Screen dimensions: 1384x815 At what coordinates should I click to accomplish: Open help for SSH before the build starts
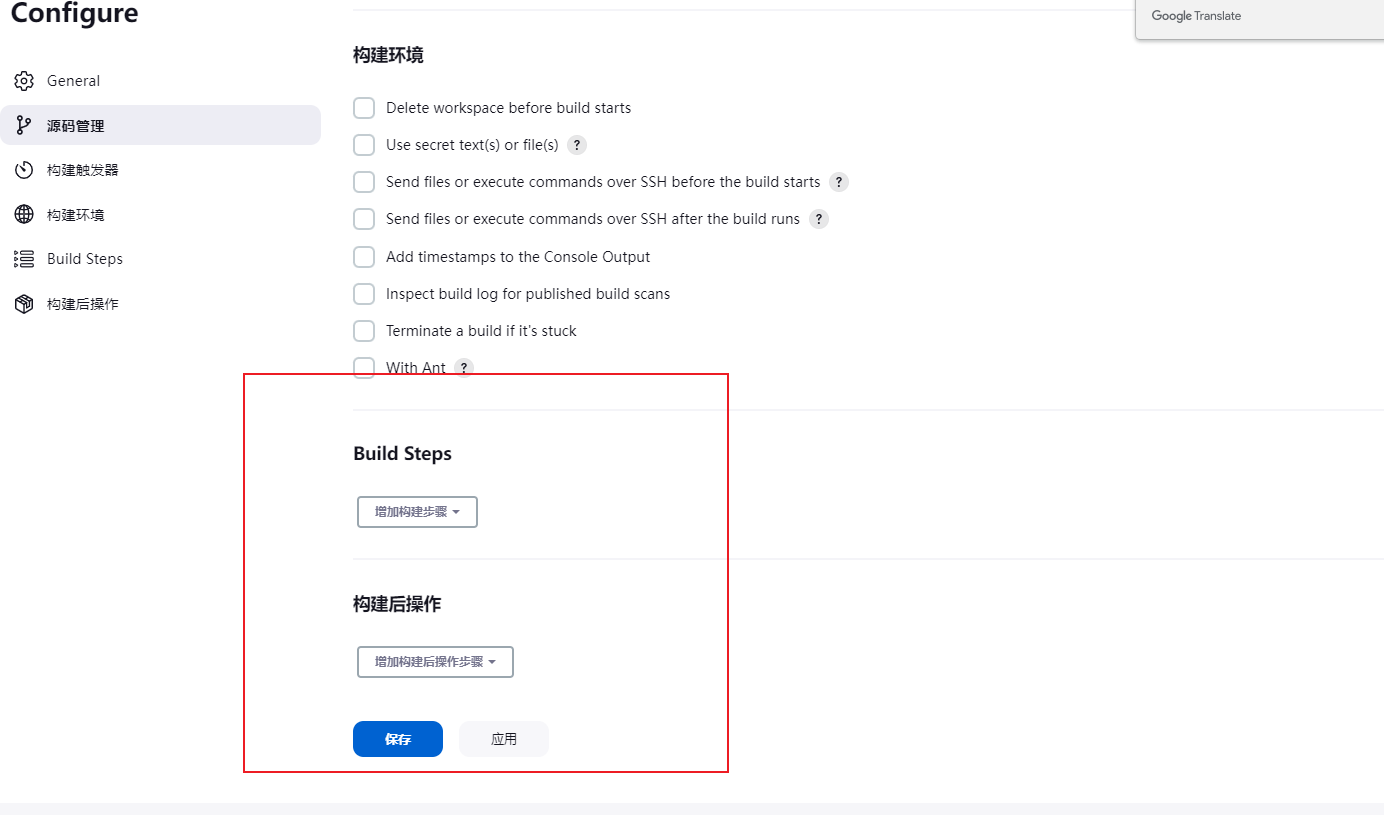(839, 182)
